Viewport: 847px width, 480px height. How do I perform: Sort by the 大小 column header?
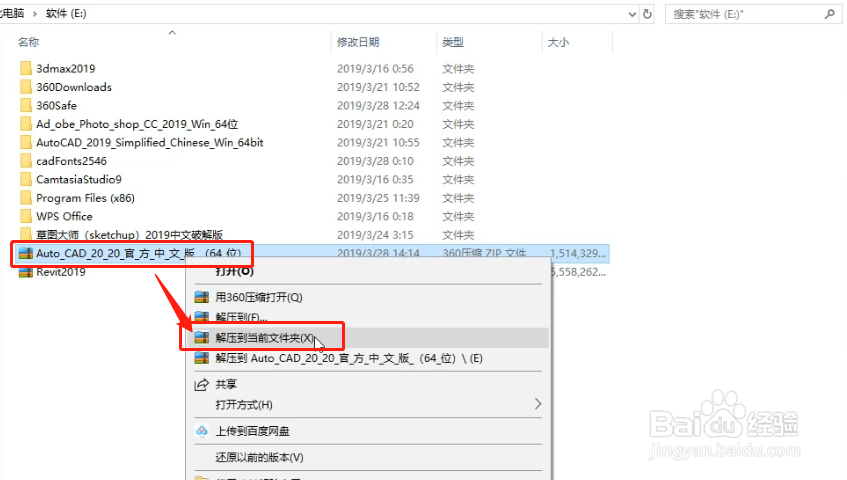(558, 42)
